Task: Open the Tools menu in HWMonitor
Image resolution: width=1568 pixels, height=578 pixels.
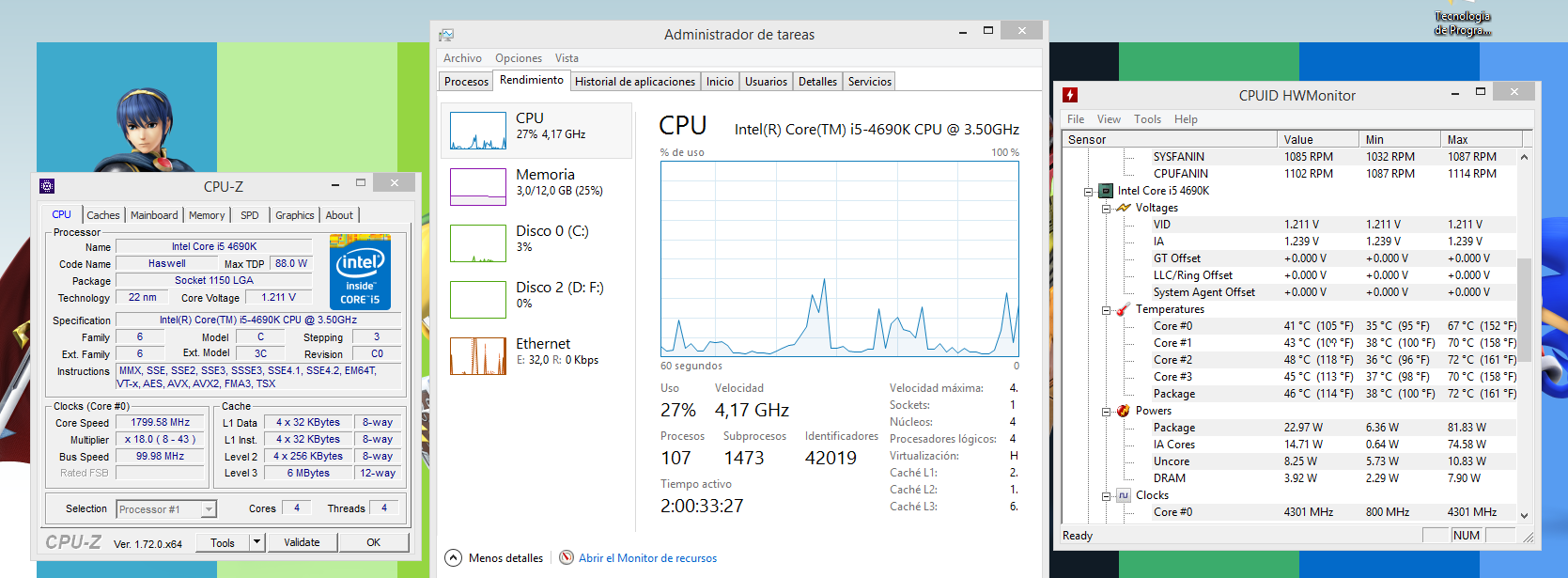Action: coord(1147,119)
